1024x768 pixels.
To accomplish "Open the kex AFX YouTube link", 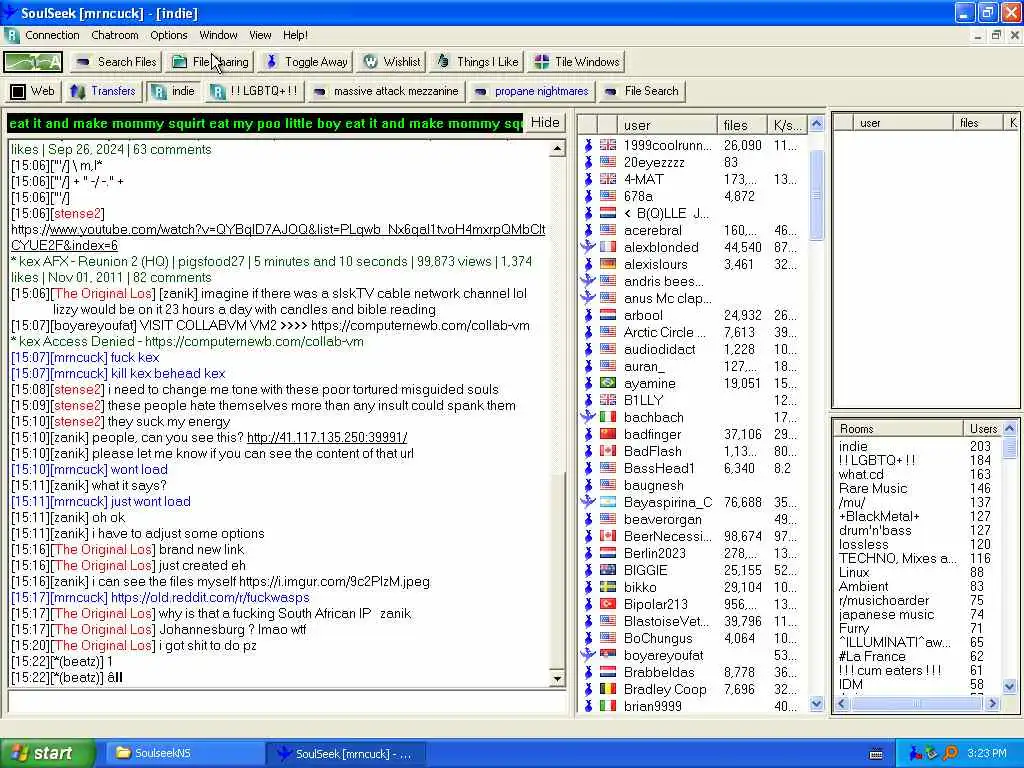I will 278,238.
